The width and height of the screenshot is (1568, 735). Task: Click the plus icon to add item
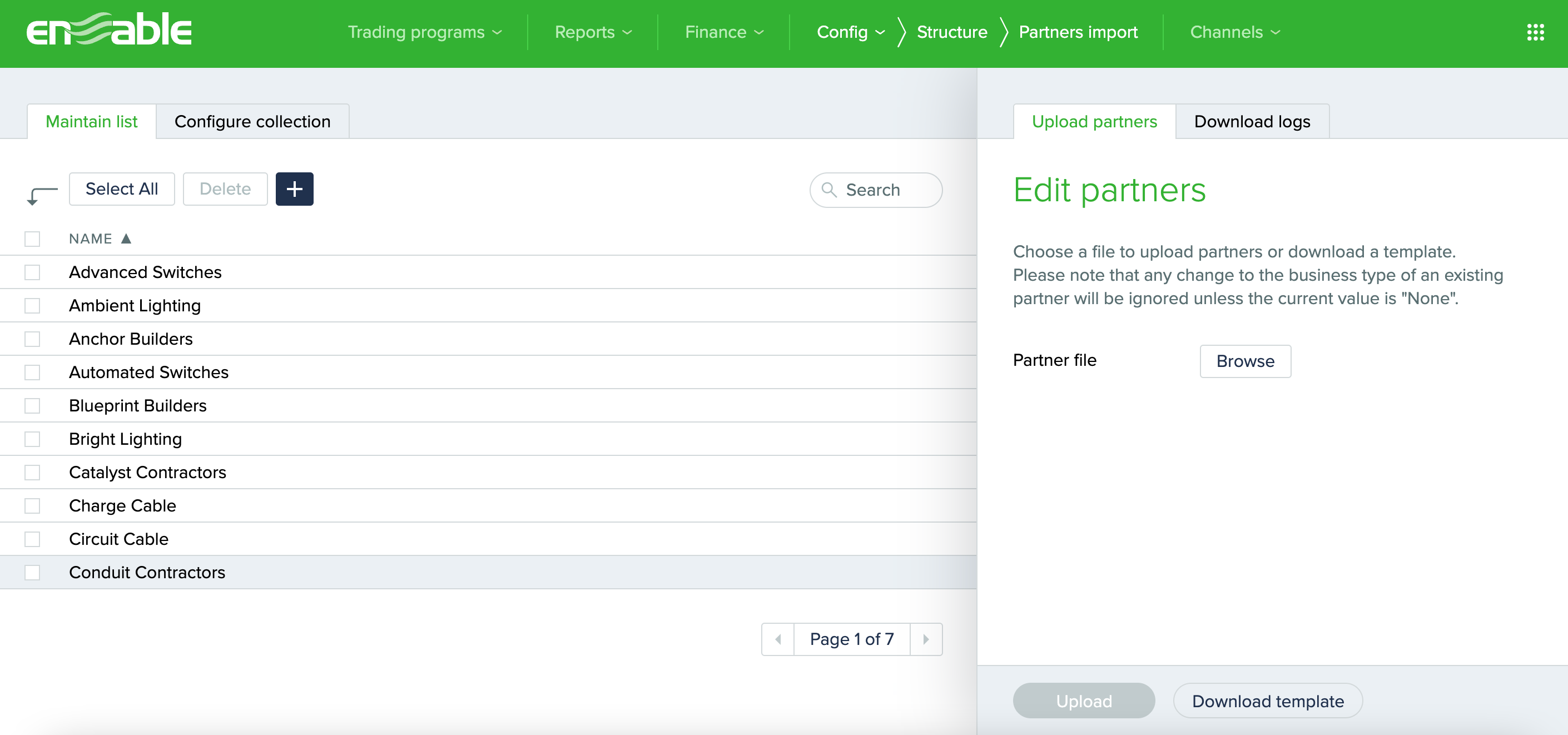pyautogui.click(x=294, y=189)
